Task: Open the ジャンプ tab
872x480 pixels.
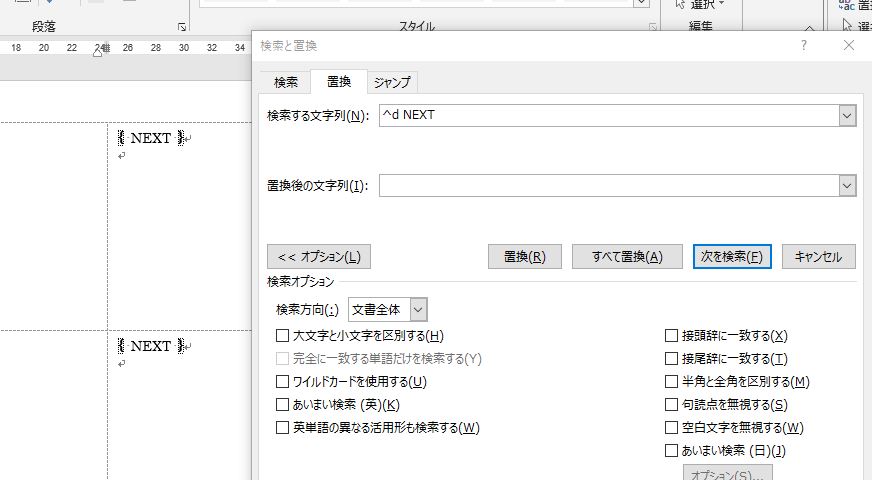Action: point(392,82)
